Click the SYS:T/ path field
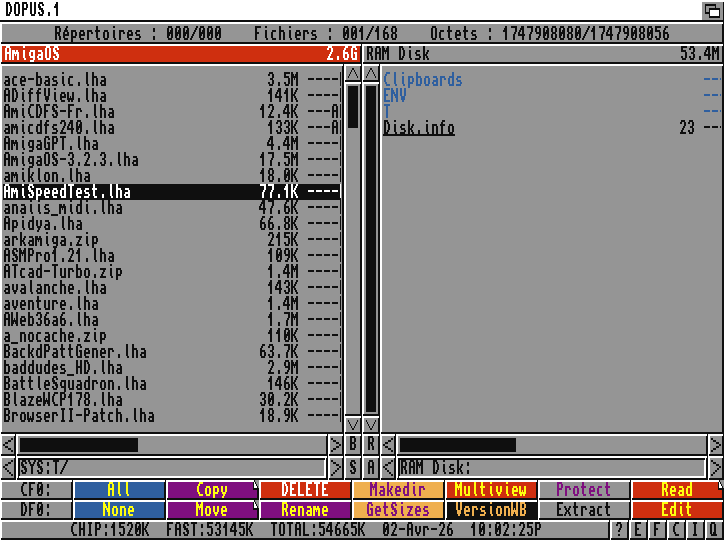 pyautogui.click(x=172, y=467)
